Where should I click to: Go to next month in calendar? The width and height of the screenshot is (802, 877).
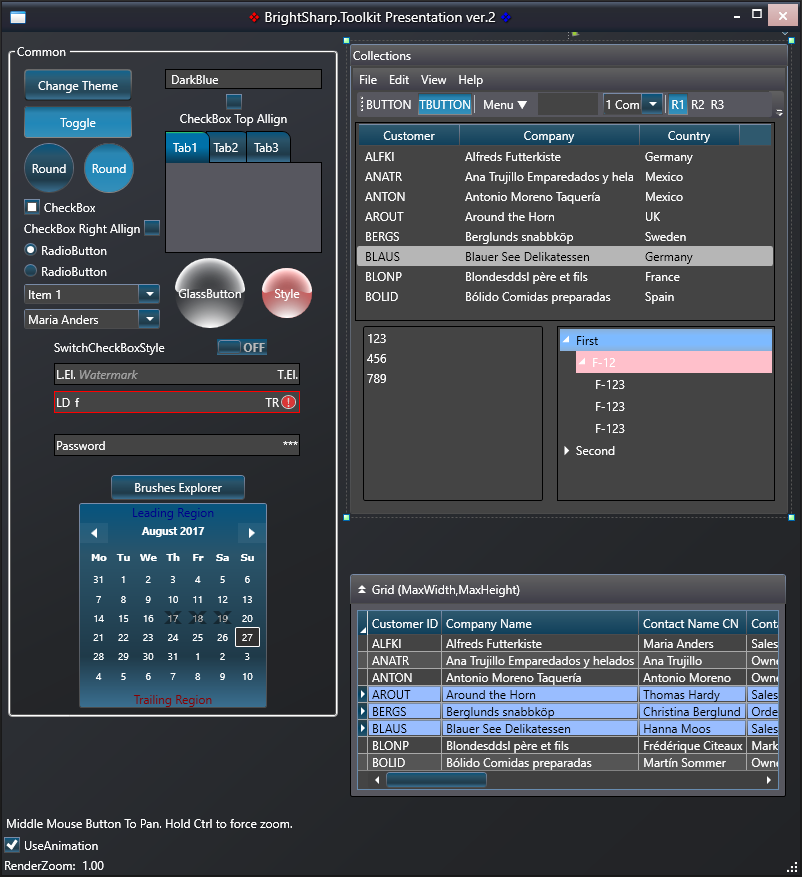(x=252, y=533)
